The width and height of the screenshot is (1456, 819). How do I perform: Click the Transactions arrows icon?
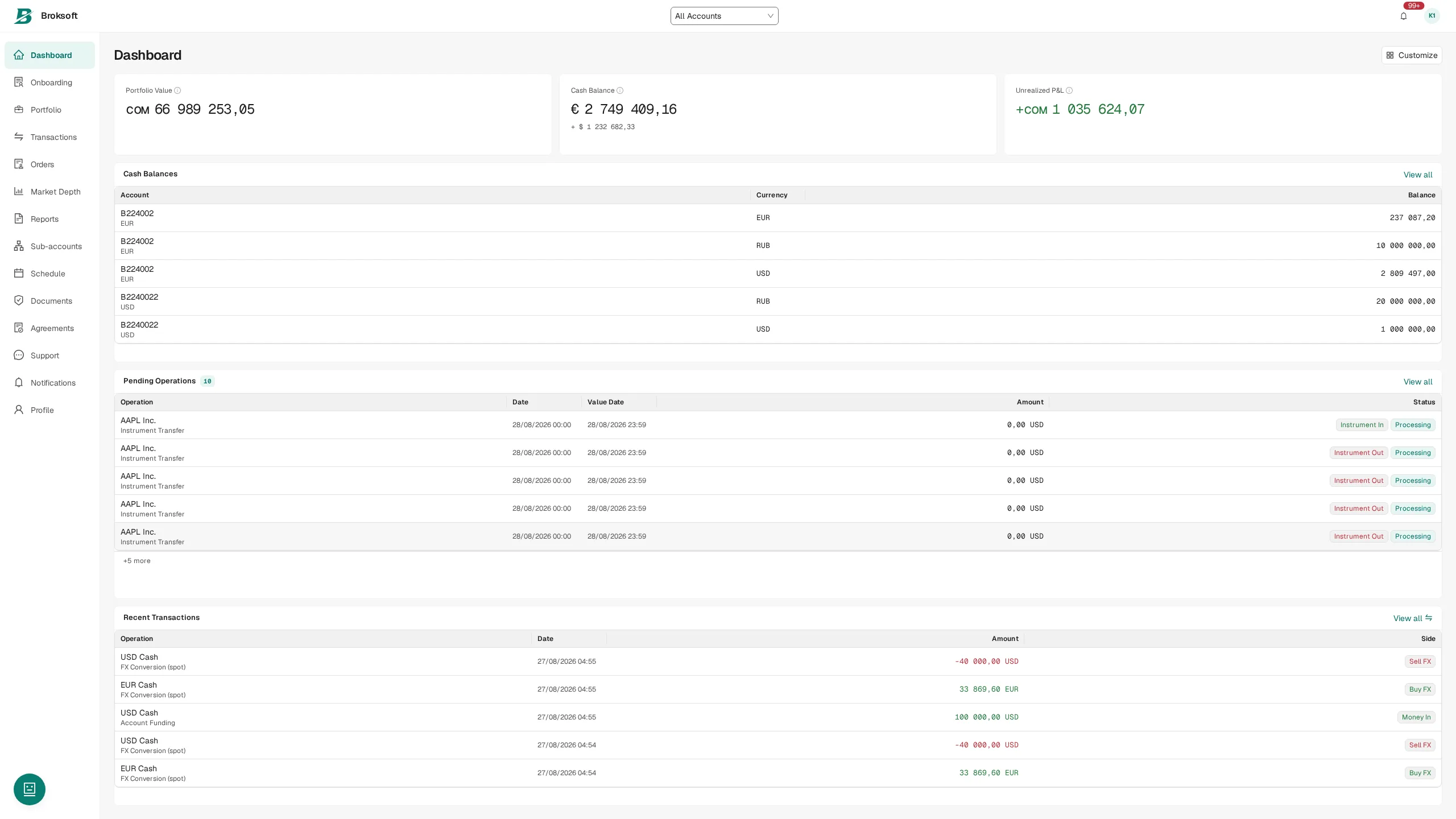coord(19,137)
